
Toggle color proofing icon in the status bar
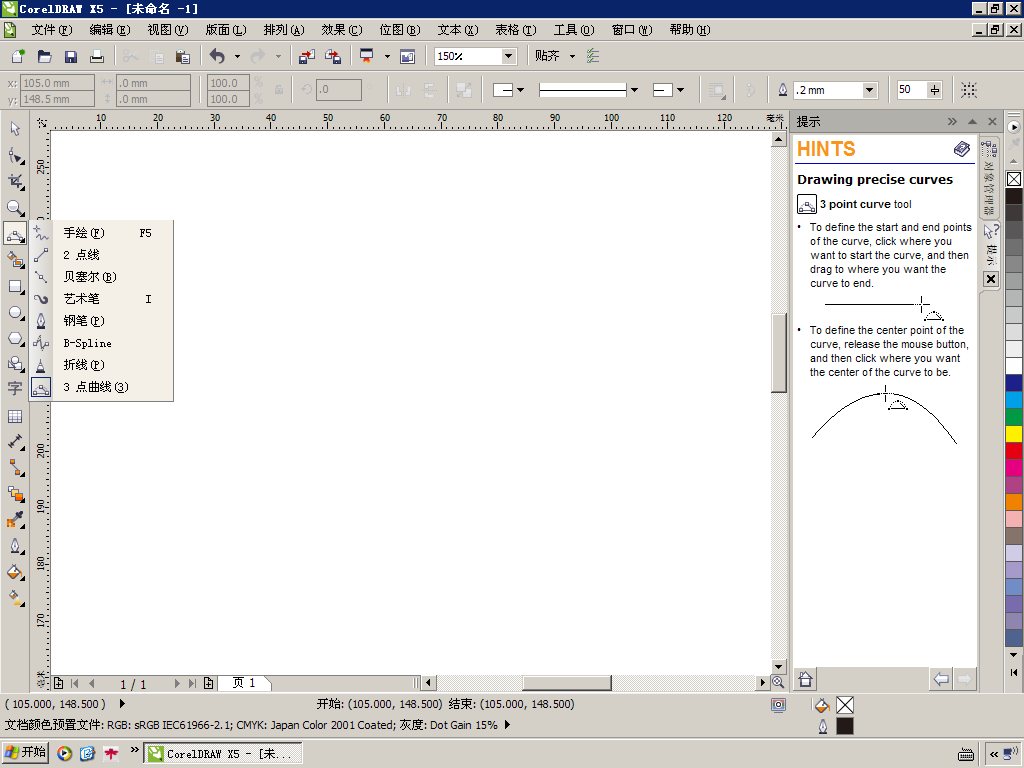pyautogui.click(x=778, y=705)
